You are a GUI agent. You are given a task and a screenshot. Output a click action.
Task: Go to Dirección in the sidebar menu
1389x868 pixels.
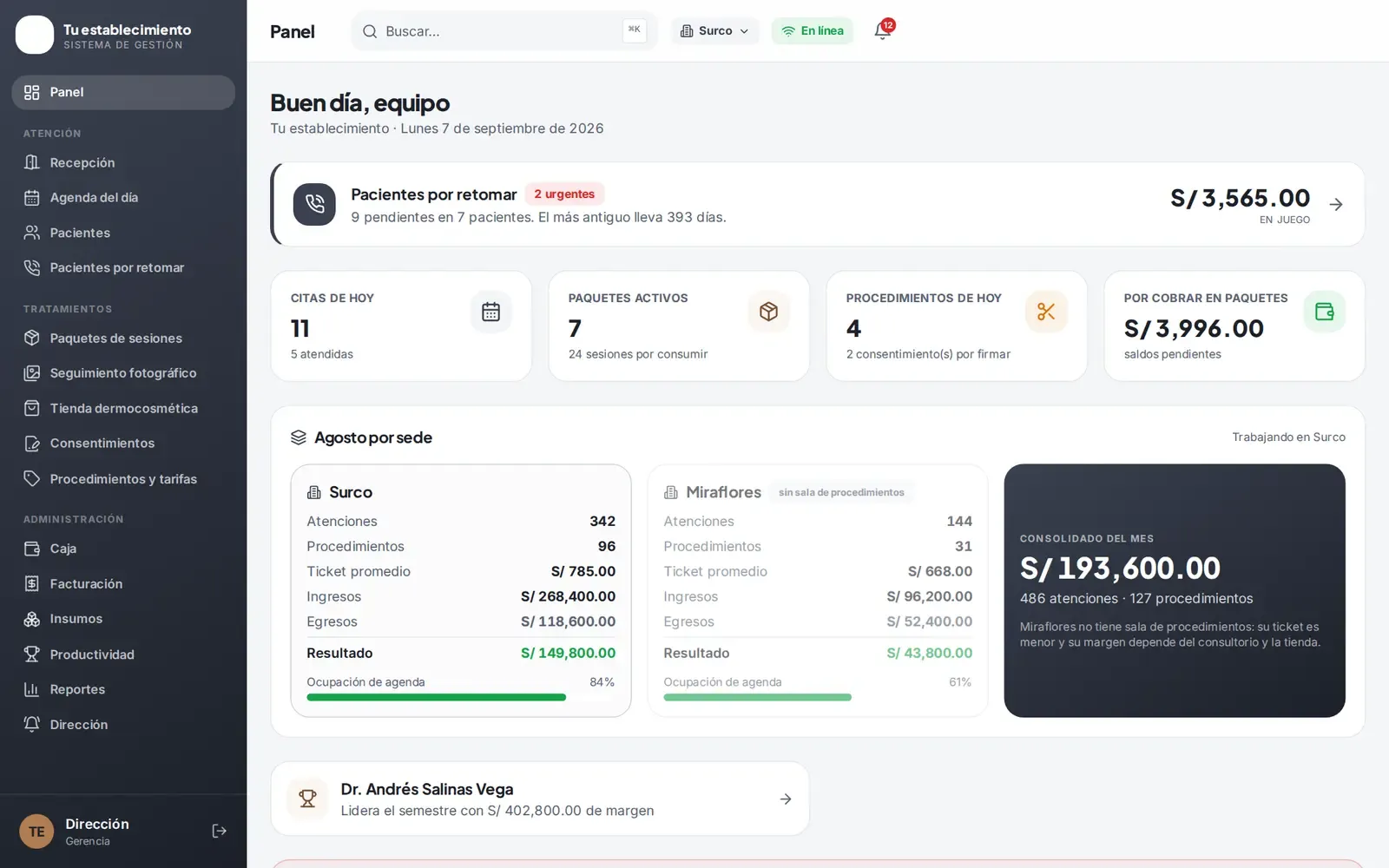123,725
